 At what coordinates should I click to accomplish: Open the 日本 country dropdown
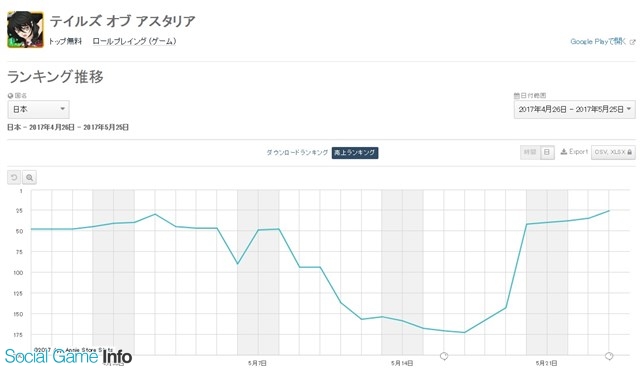click(38, 109)
